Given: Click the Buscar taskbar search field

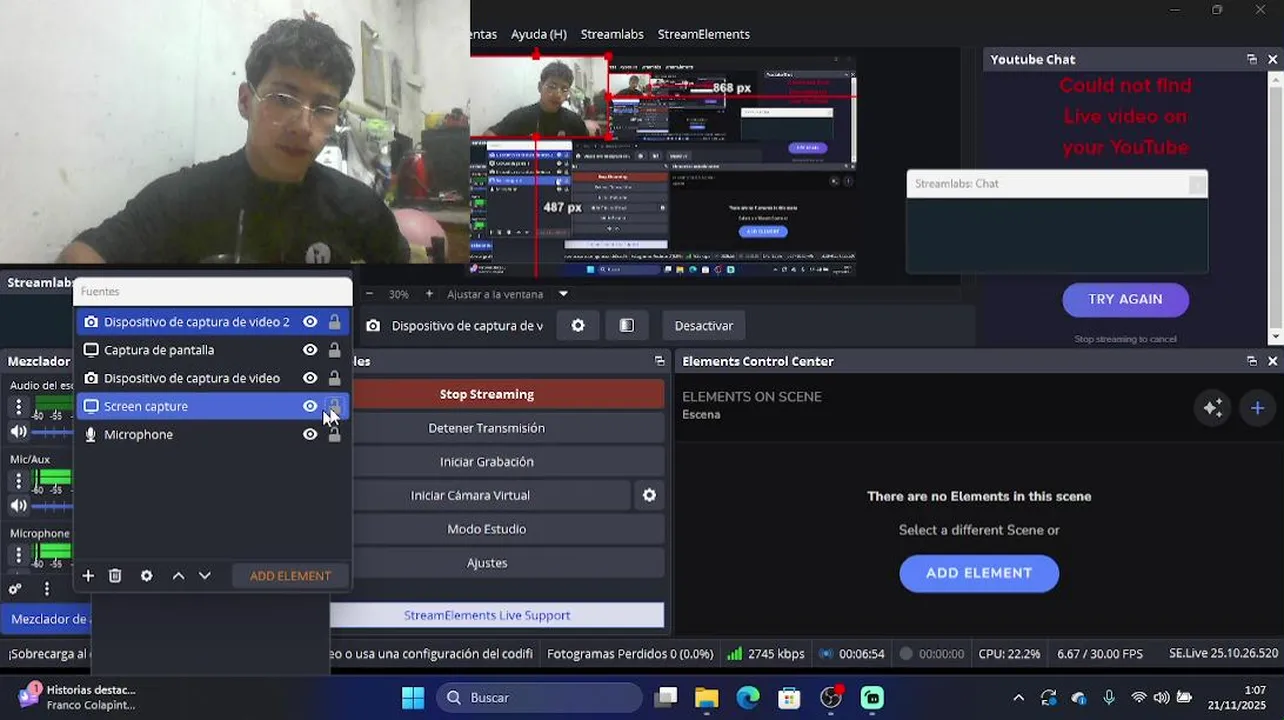Looking at the screenshot, I should click(x=539, y=698).
